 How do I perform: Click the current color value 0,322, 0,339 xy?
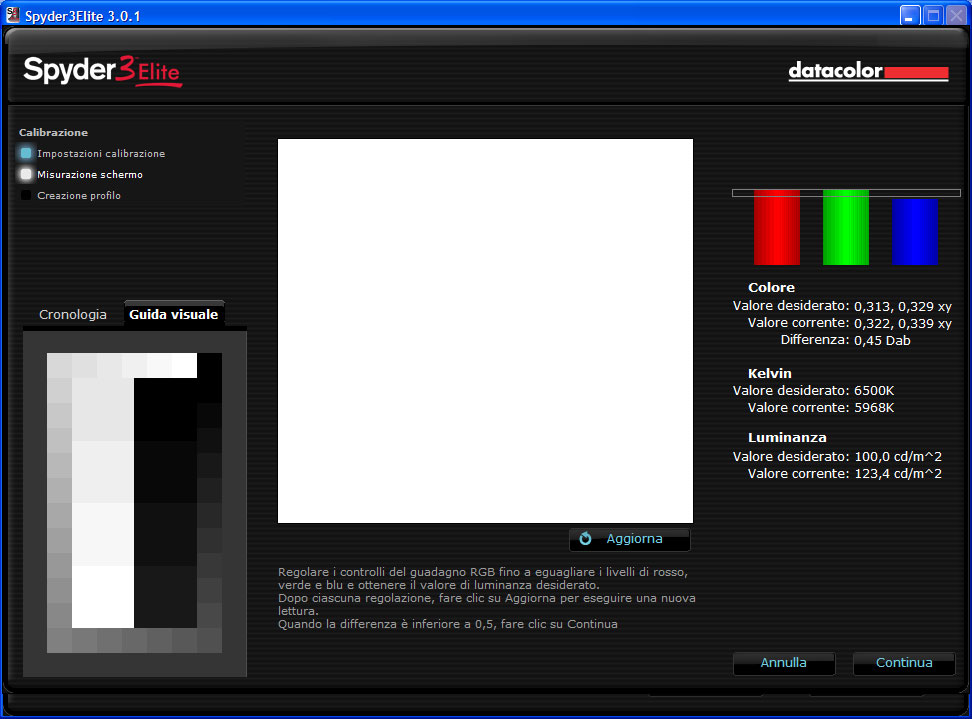pyautogui.click(x=903, y=324)
